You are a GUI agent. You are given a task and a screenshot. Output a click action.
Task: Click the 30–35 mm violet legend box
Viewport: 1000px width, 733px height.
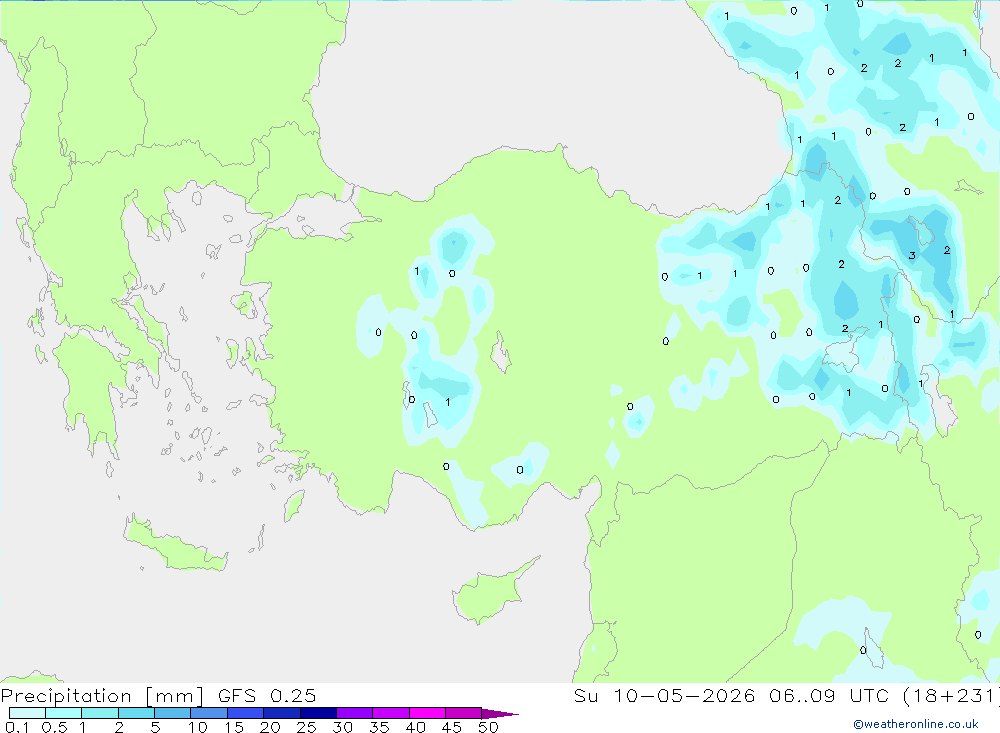[x=355, y=713]
